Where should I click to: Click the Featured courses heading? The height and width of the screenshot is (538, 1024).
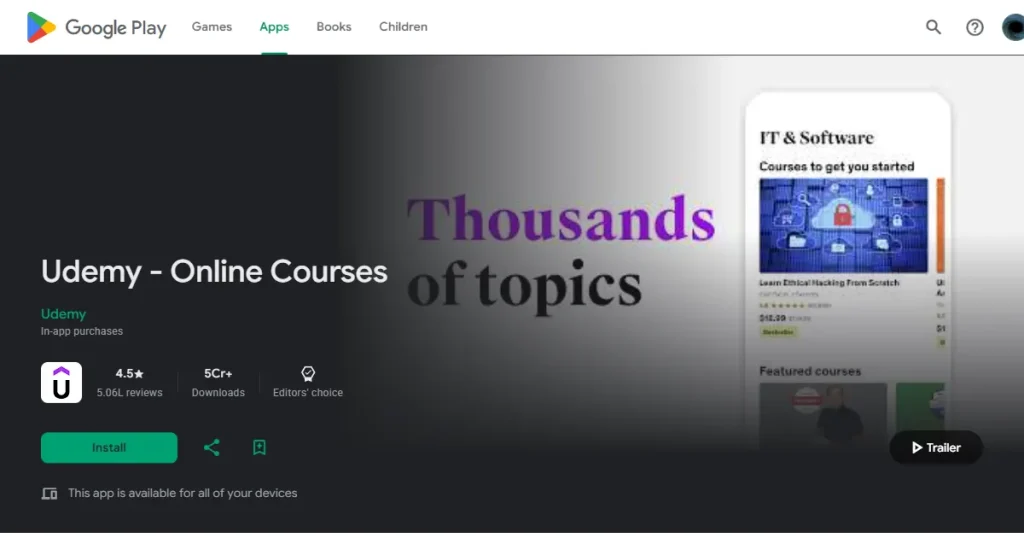810,371
